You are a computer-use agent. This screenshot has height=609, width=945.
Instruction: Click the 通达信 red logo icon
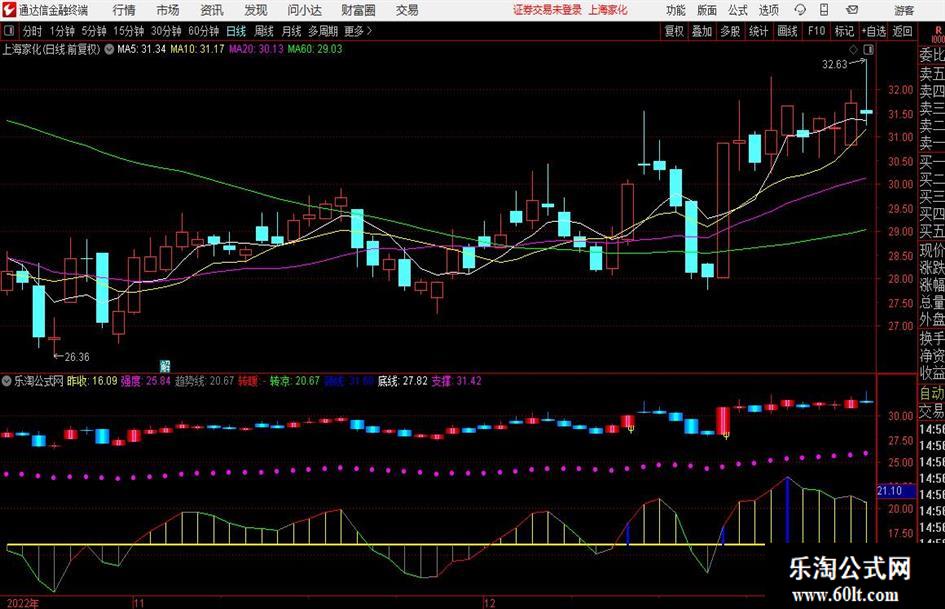pyautogui.click(x=9, y=9)
